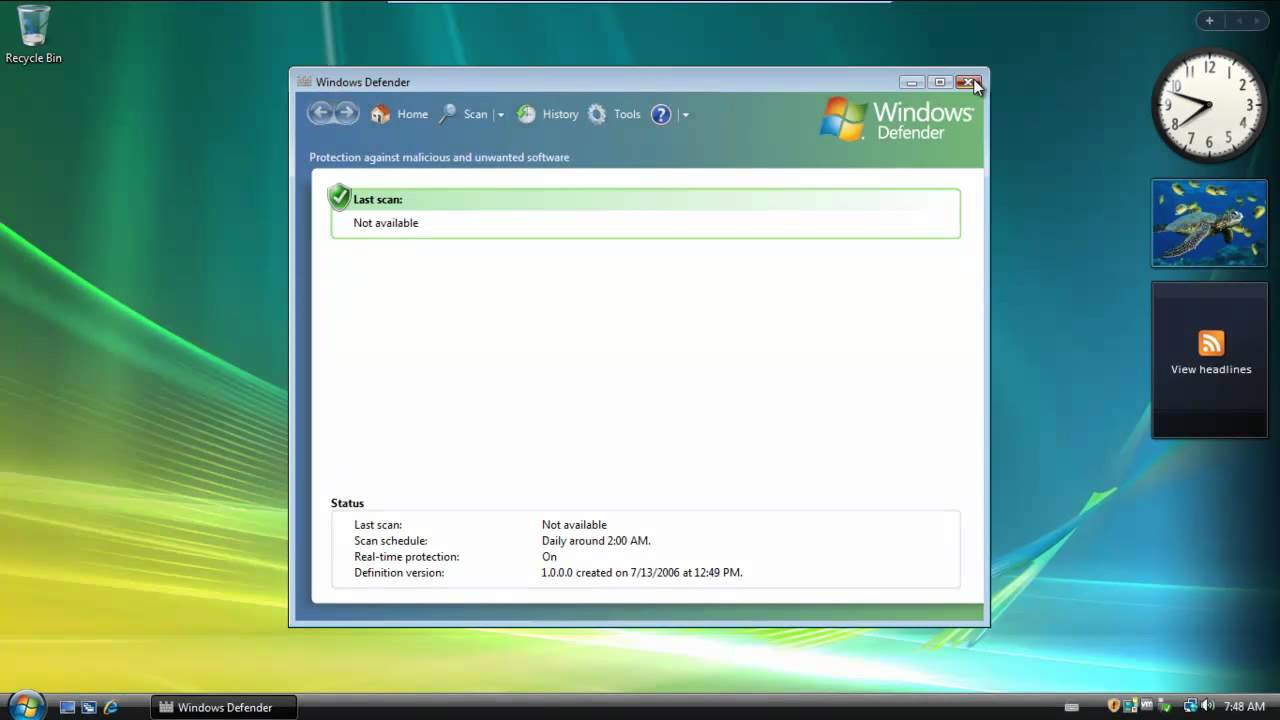Select Windows Defender taskbar button
The height and width of the screenshot is (720, 1280).
[x=223, y=707]
